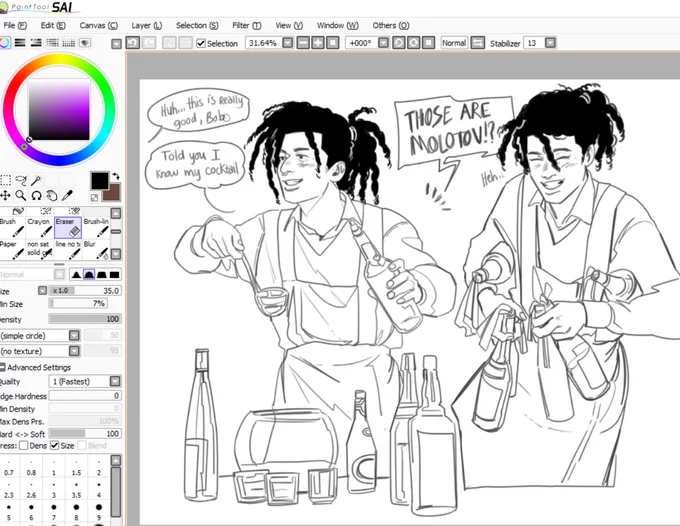Toggle the color wheel panel
Viewport: 680px width, 526px height.
pos(4,42)
